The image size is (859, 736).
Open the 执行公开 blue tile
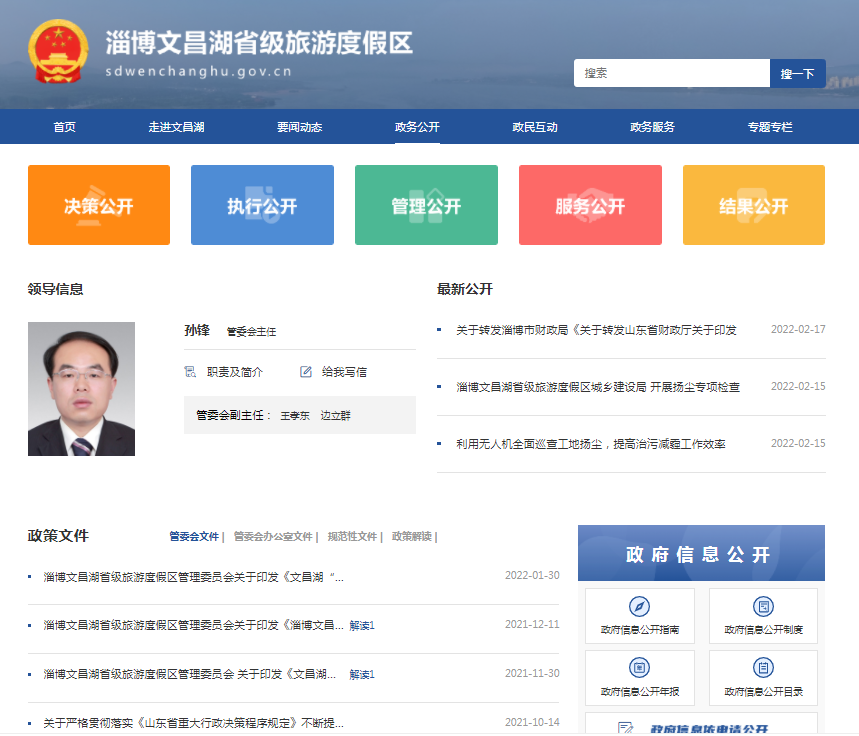coord(262,205)
